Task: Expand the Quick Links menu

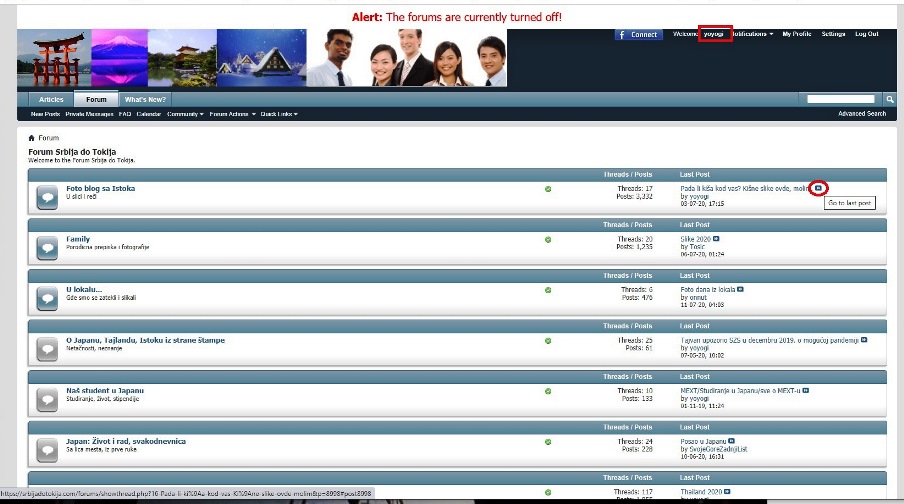Action: pos(279,114)
